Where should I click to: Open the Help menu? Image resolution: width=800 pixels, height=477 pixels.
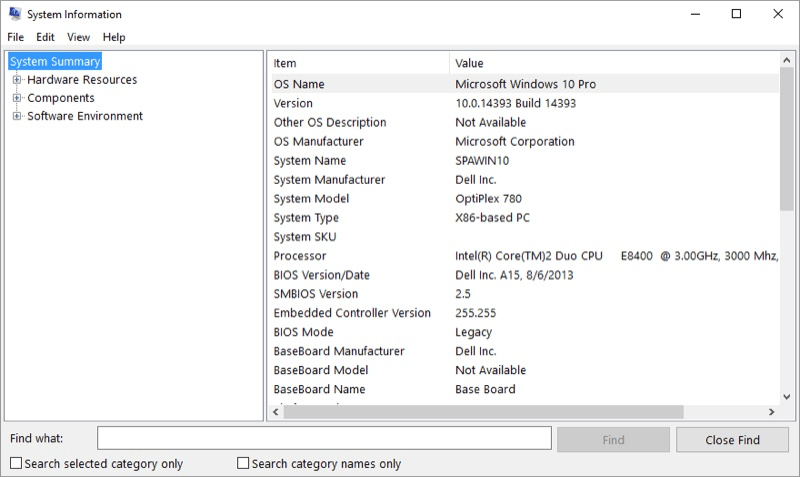[x=114, y=37]
